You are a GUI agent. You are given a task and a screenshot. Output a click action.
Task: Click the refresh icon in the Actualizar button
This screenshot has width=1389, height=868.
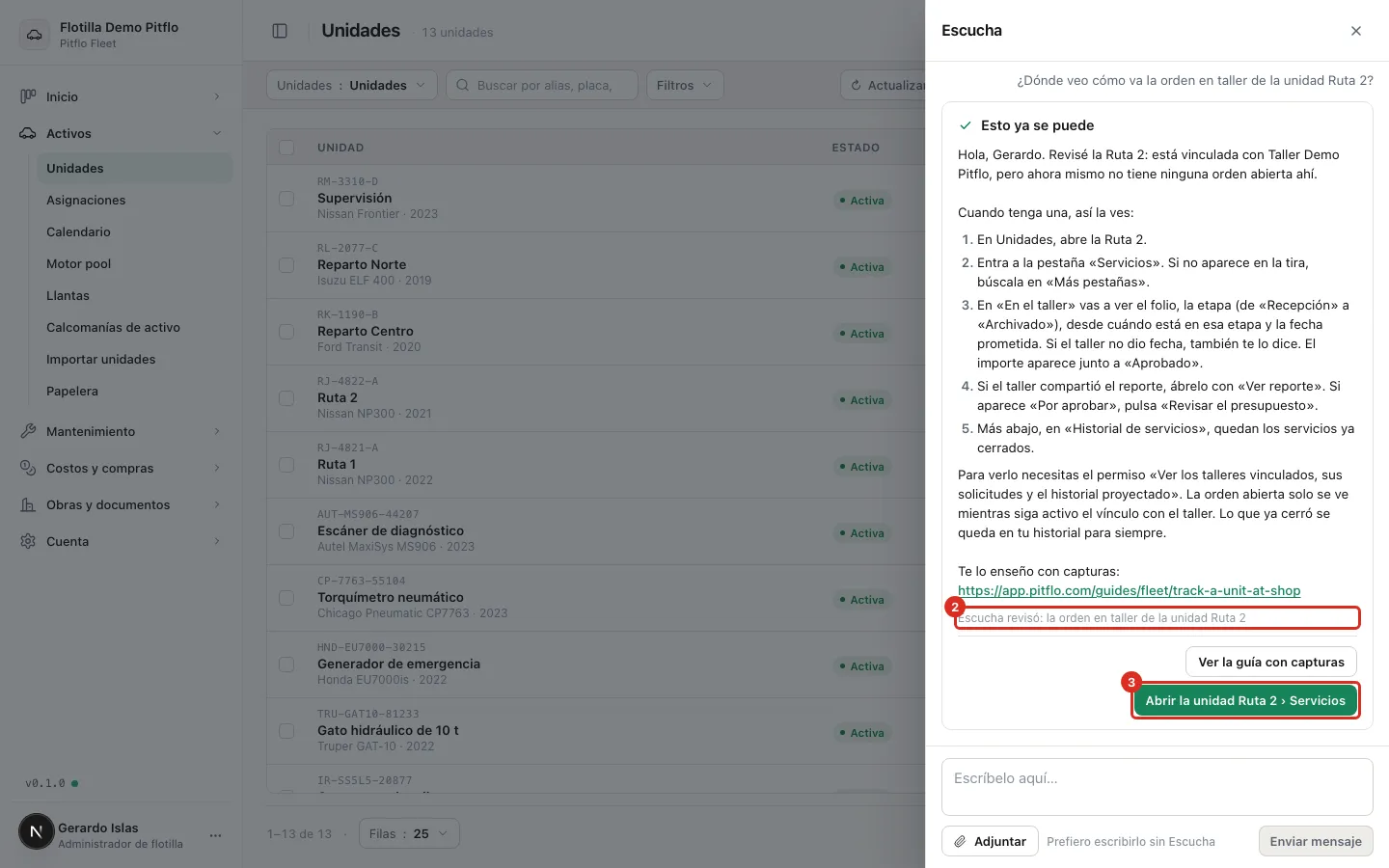[x=856, y=85]
